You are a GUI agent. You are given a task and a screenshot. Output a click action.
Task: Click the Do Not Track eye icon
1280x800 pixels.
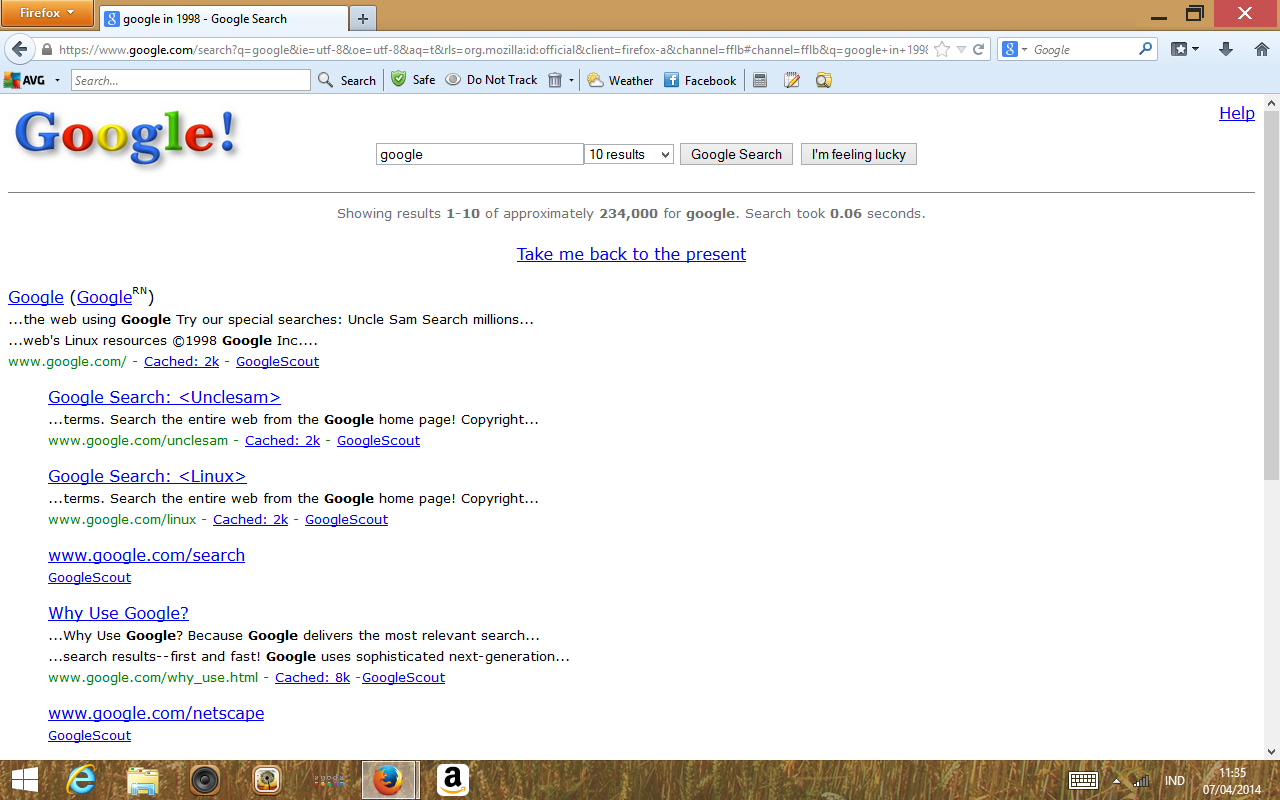pos(453,80)
